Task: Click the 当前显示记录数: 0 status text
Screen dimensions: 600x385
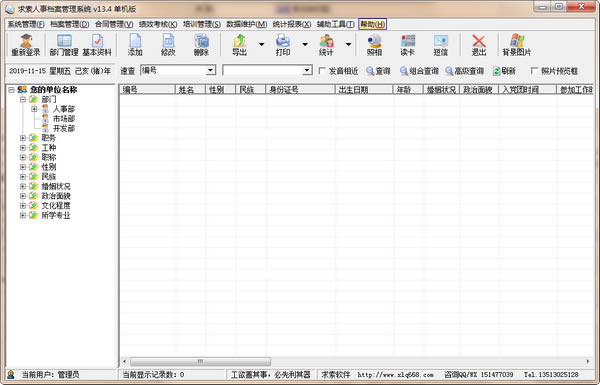Action: click(153, 375)
